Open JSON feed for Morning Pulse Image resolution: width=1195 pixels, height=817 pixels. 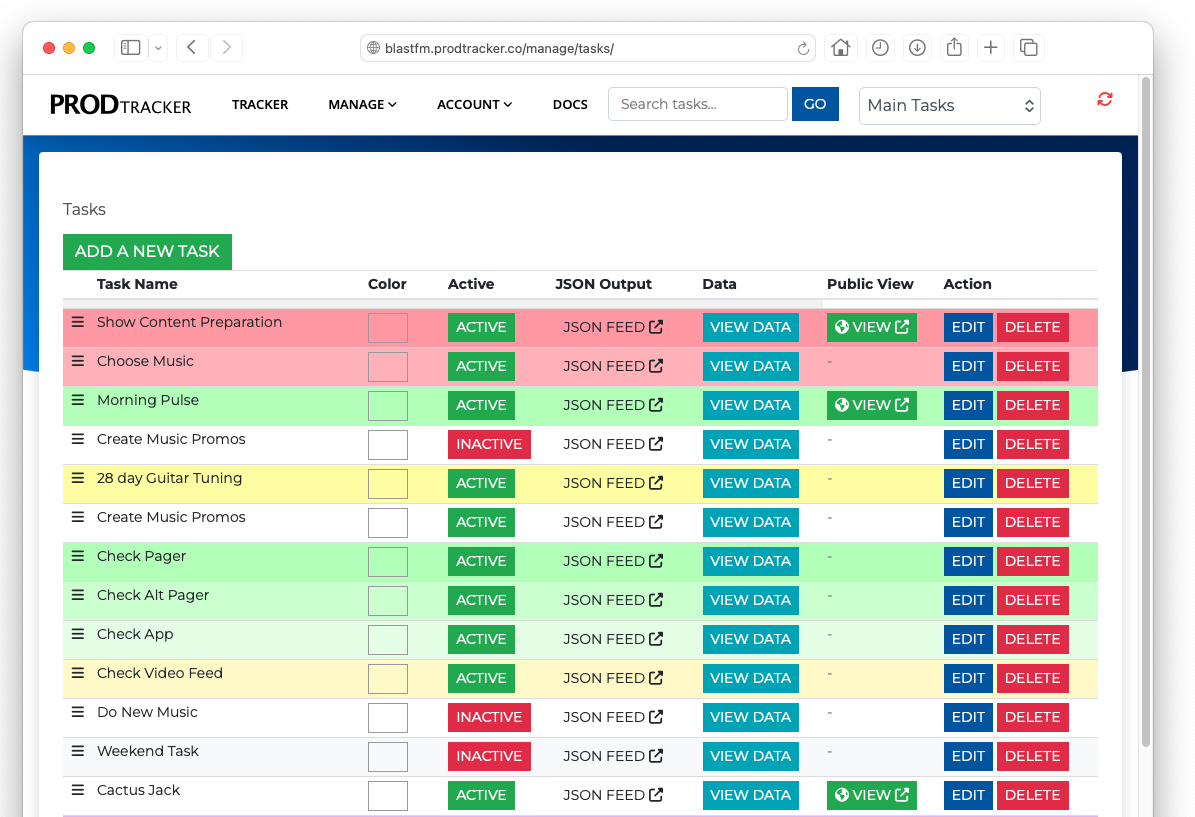coord(612,405)
